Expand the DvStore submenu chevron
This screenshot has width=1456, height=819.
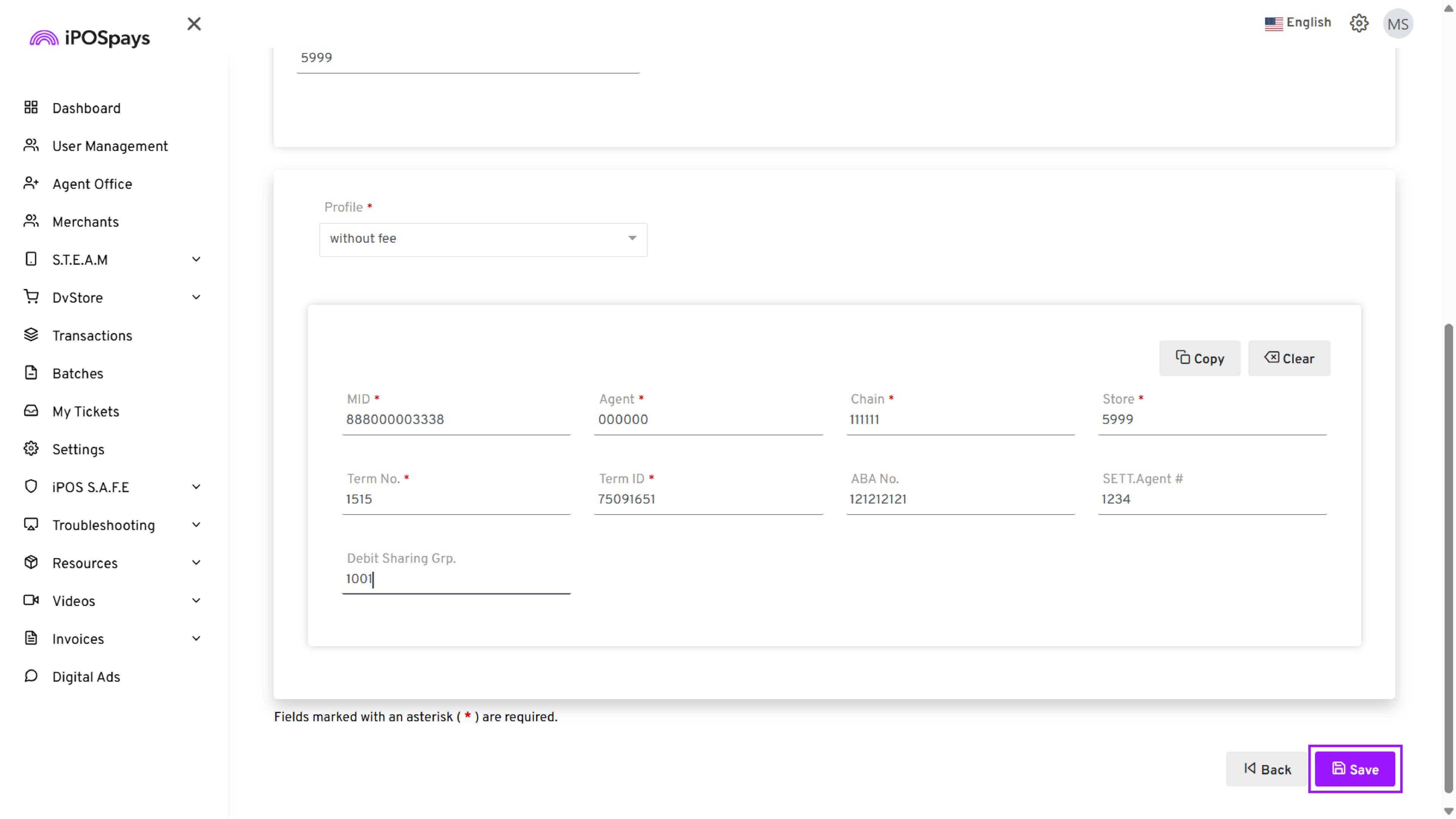(196, 297)
